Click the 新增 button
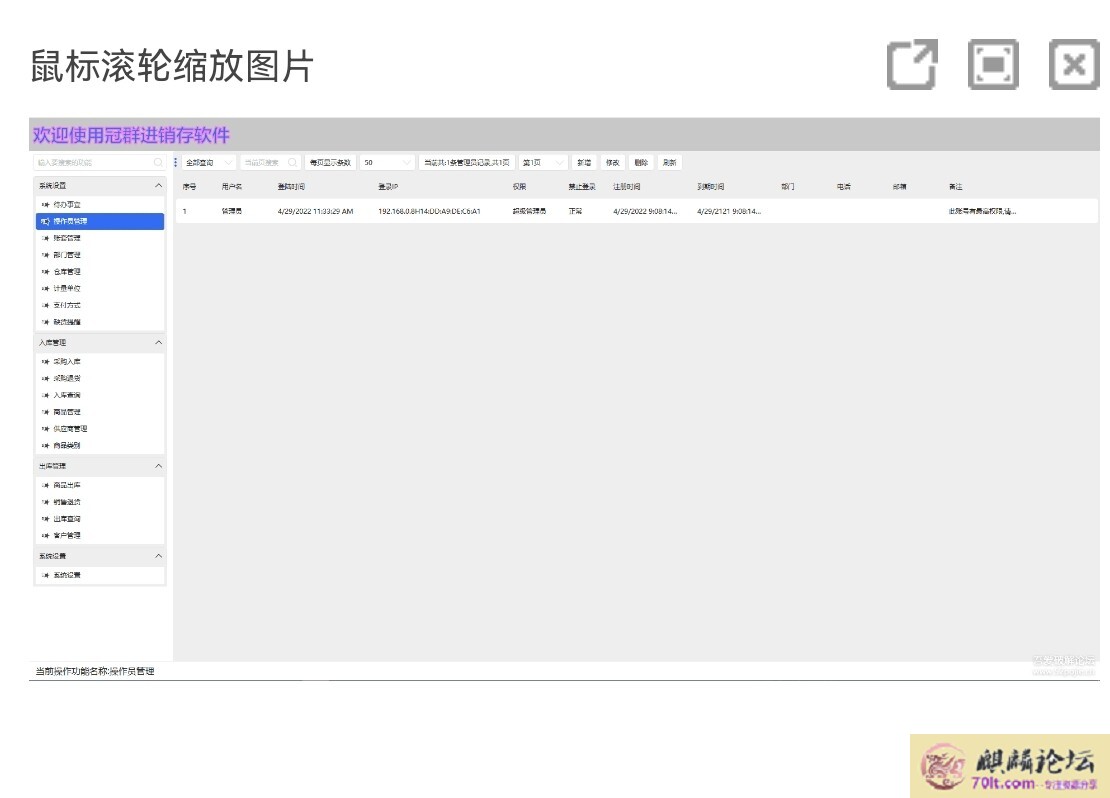 pos(584,163)
